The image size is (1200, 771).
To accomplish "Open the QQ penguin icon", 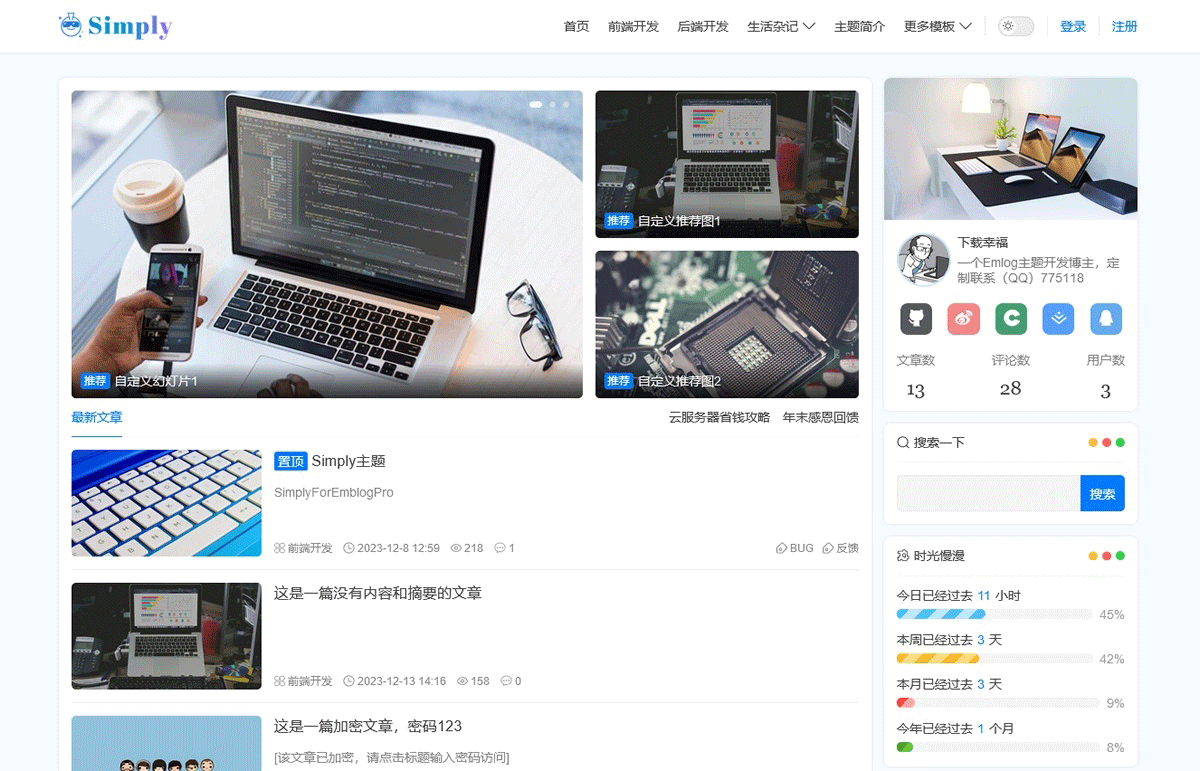I will [1106, 319].
